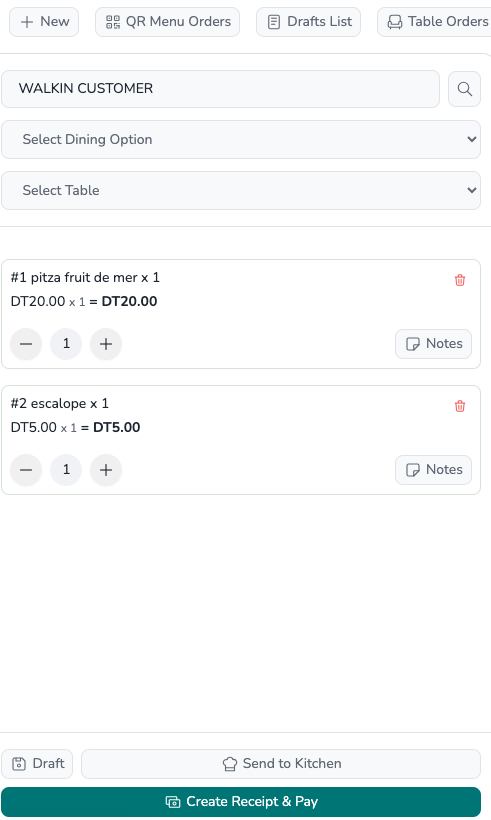Viewport: 491px width, 820px height.
Task: Click Create Receipt & Pay
Action: tap(241, 802)
